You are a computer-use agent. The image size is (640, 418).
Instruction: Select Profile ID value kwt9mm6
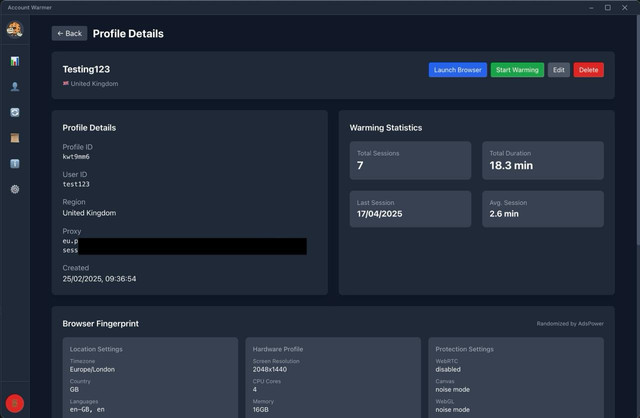pos(76,157)
